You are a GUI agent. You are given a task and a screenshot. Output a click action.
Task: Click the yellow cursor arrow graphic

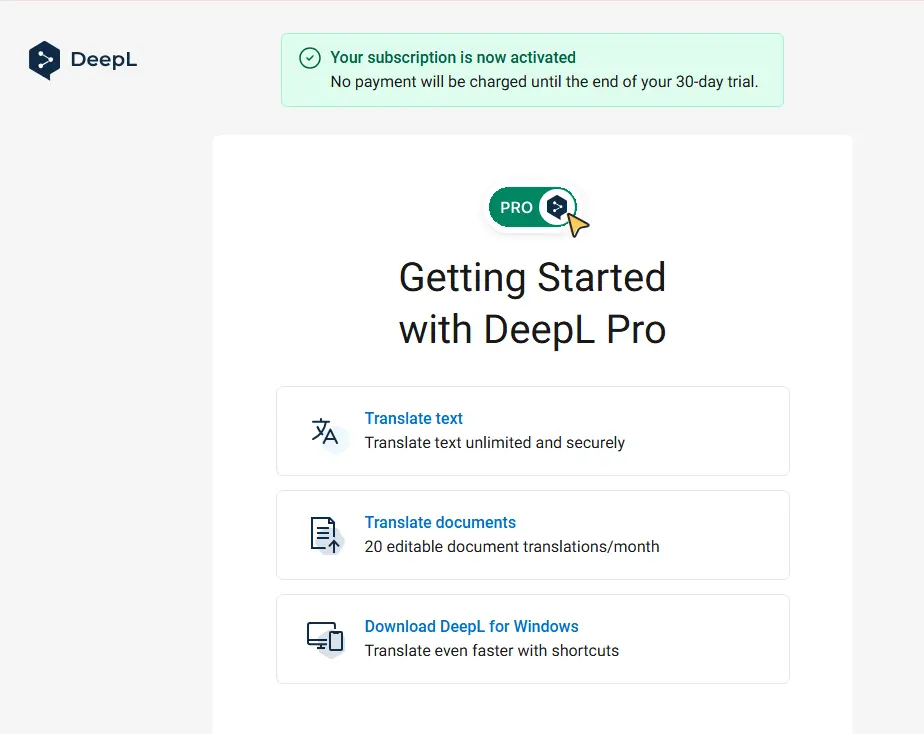pos(578,226)
